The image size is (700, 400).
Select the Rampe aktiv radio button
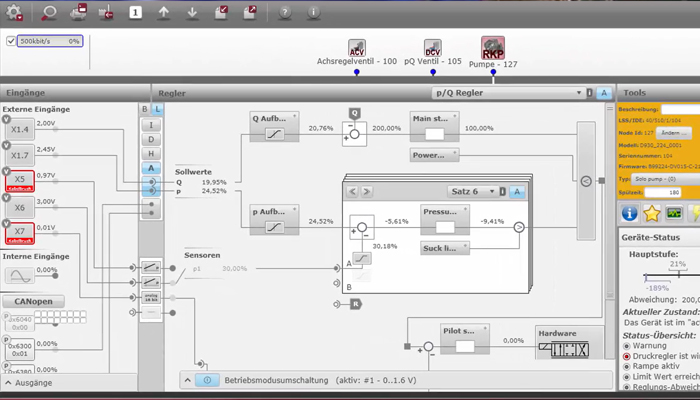627,368
